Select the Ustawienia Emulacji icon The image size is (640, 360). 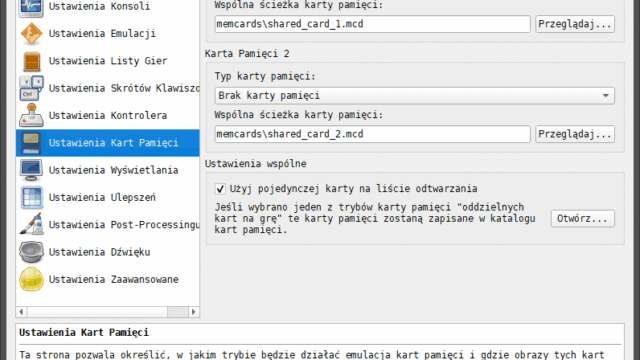[31, 33]
